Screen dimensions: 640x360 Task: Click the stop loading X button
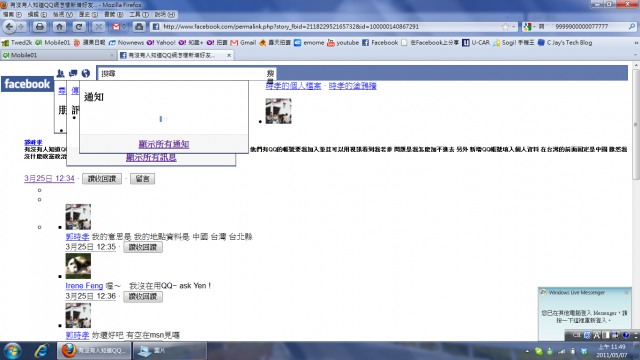point(98,27)
